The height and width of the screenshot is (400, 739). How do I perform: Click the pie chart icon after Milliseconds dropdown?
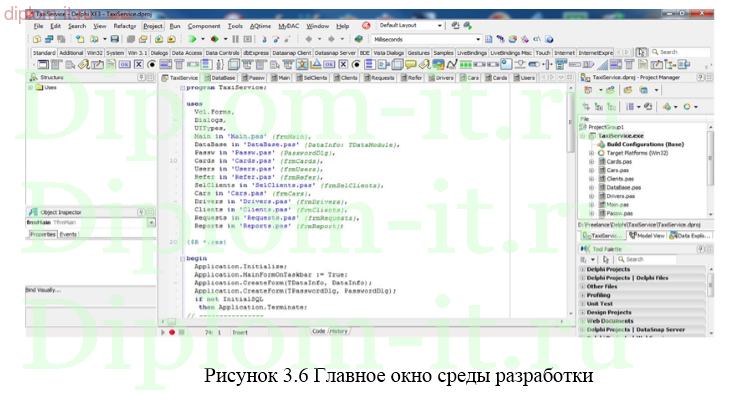pyautogui.click(x=513, y=39)
